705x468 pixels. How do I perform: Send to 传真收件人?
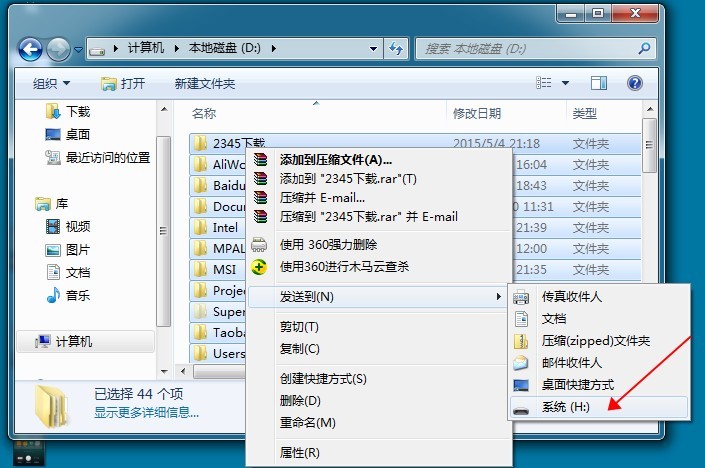coord(599,297)
